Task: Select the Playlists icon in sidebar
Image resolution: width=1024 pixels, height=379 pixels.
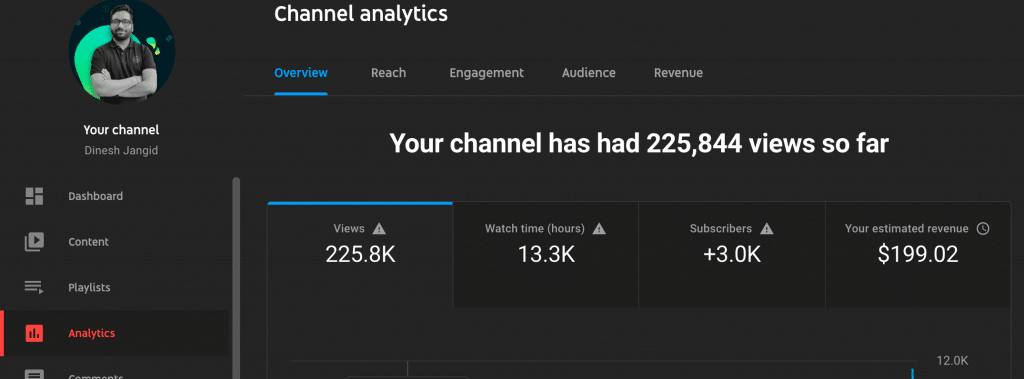Action: coord(34,288)
